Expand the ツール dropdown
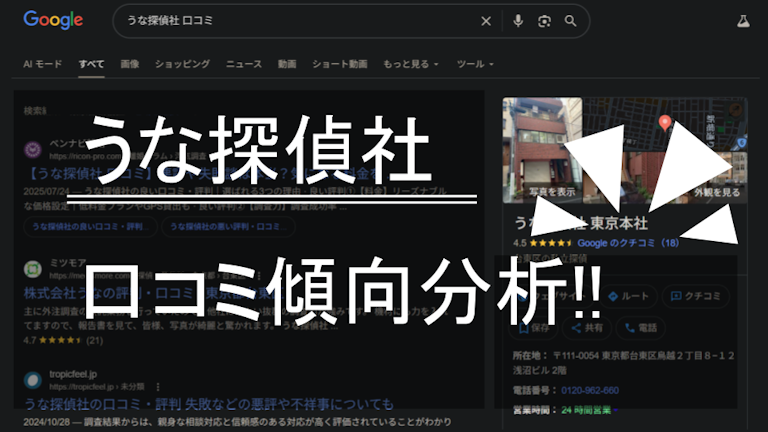The image size is (768, 432). [x=475, y=64]
